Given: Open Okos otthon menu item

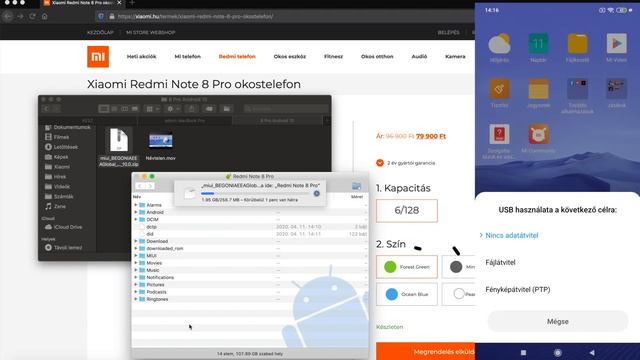Looking at the screenshot, I should (x=377, y=57).
